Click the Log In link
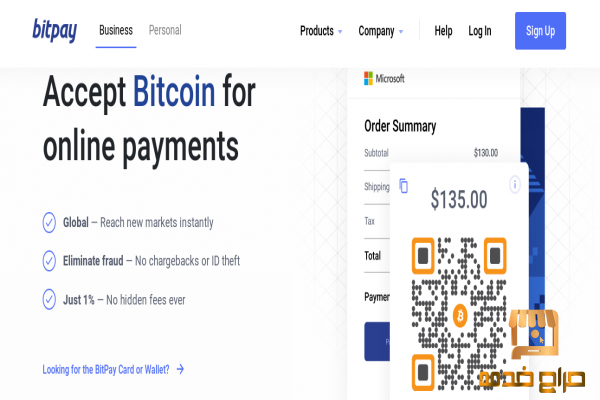 point(480,31)
